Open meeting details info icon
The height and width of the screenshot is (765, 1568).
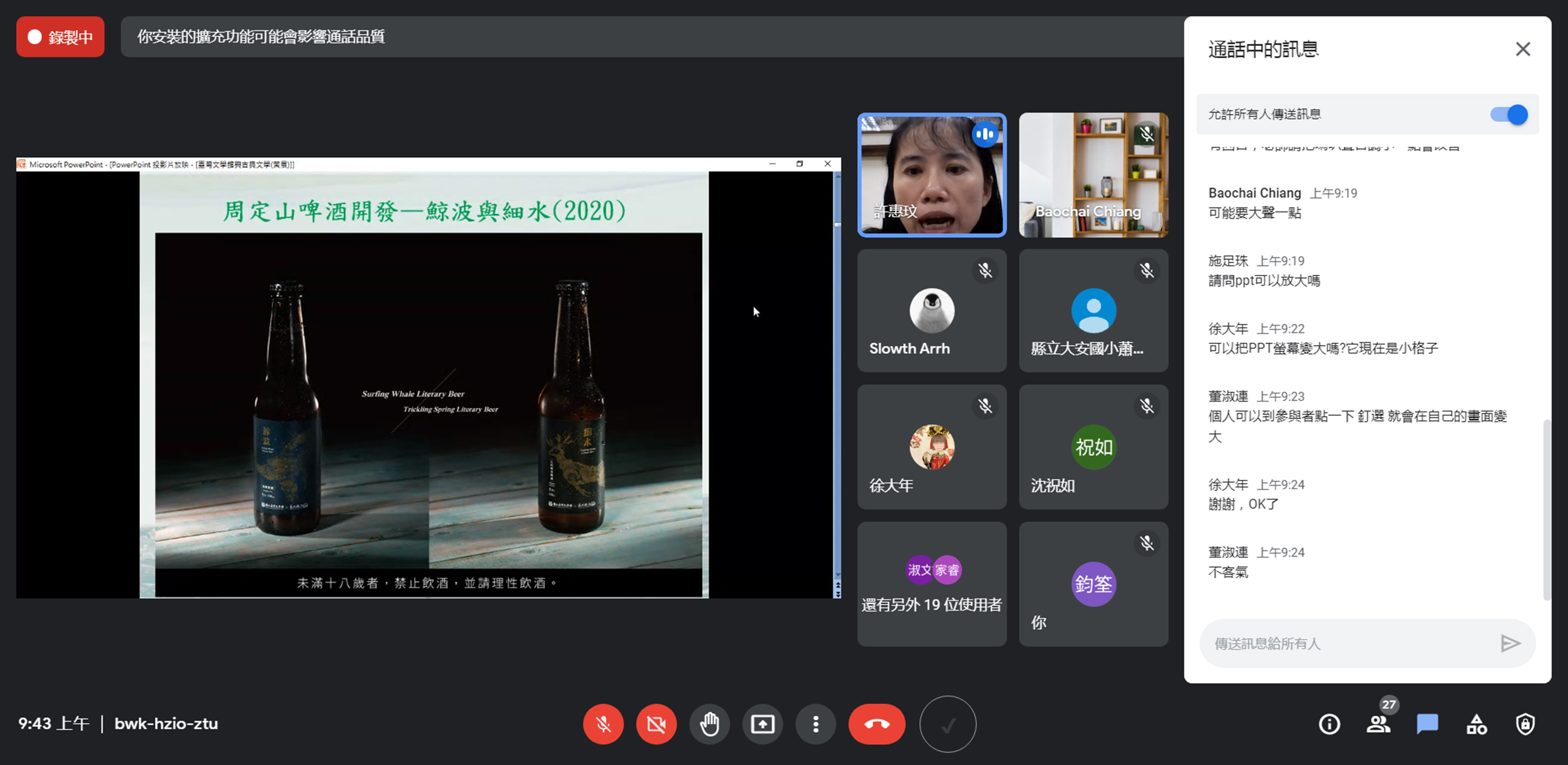click(1330, 724)
